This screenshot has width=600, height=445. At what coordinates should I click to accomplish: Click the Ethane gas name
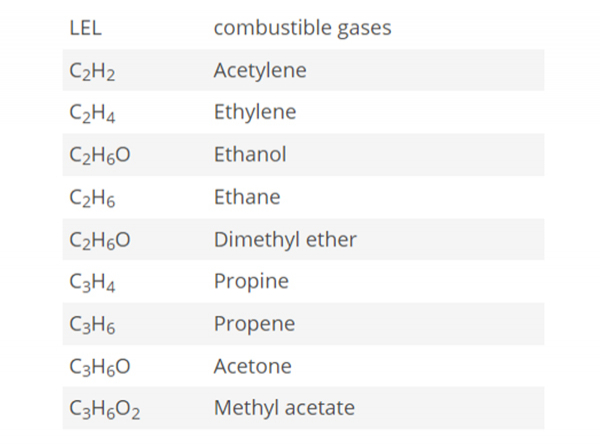click(247, 197)
